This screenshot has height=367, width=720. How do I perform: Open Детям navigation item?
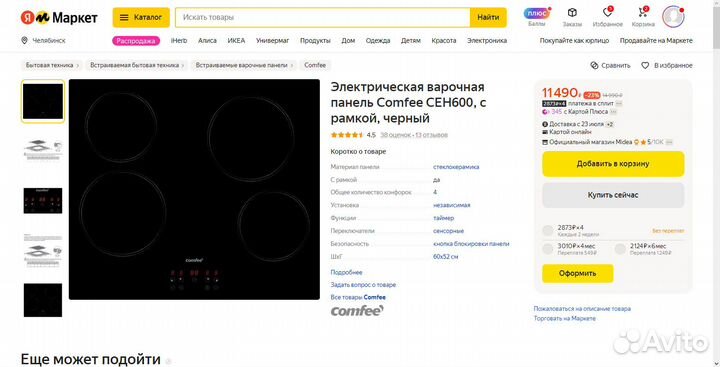coord(411,40)
